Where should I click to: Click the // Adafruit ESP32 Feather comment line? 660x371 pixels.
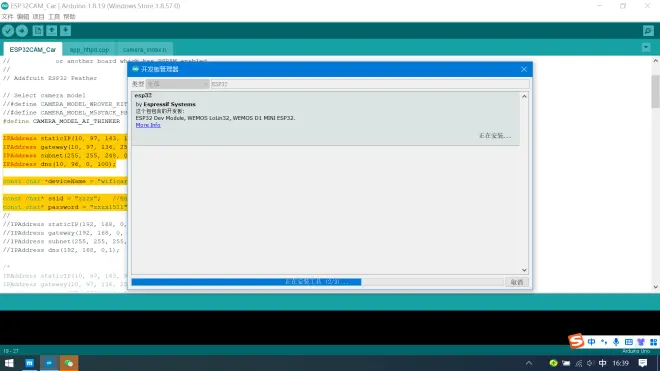[50, 78]
